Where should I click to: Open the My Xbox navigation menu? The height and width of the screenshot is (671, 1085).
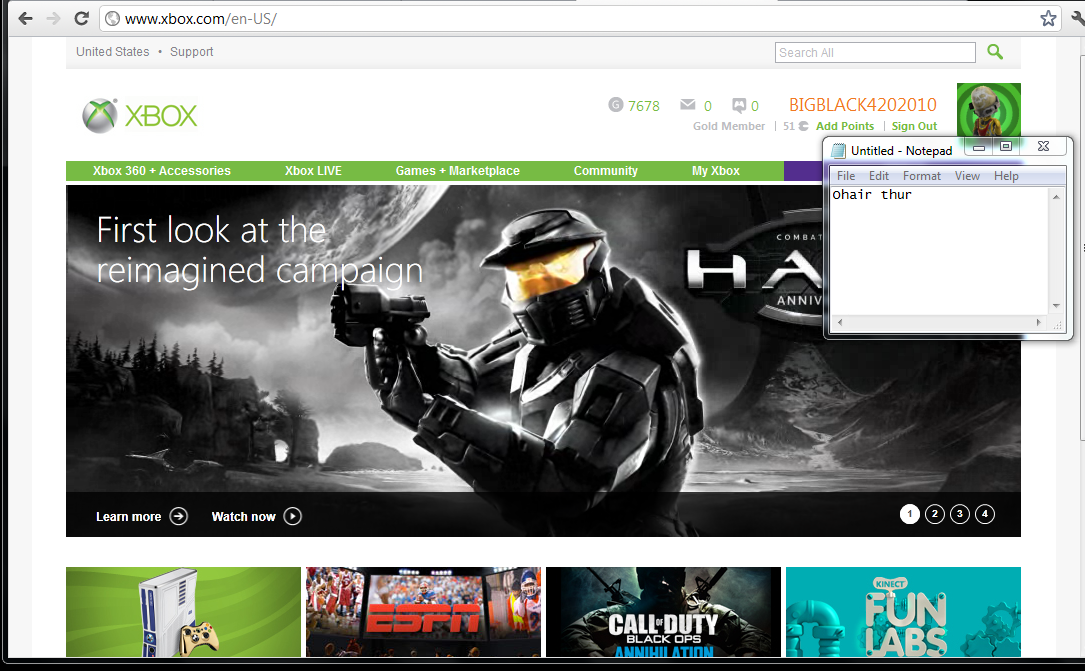point(715,171)
